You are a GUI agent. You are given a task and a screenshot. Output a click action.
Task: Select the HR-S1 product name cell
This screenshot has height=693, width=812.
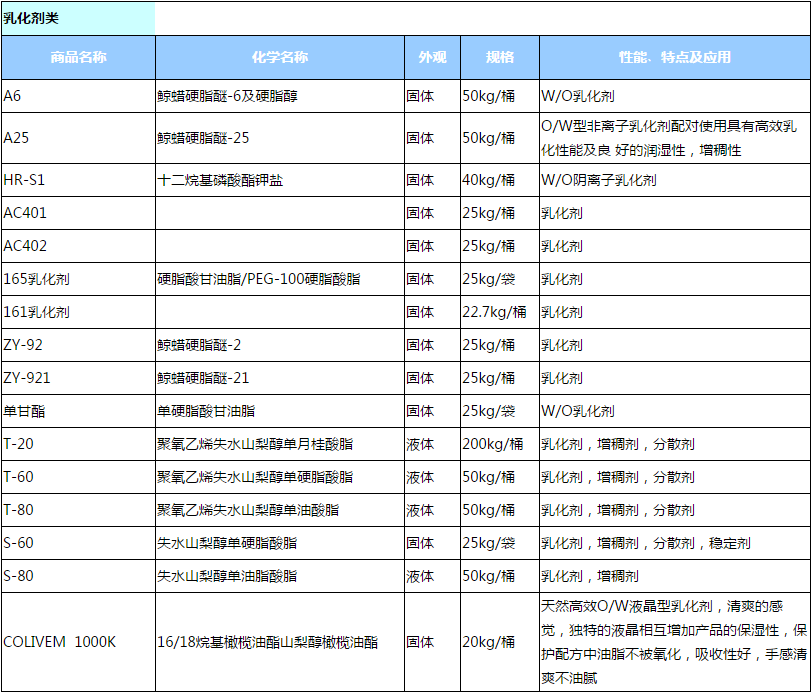click(78, 180)
